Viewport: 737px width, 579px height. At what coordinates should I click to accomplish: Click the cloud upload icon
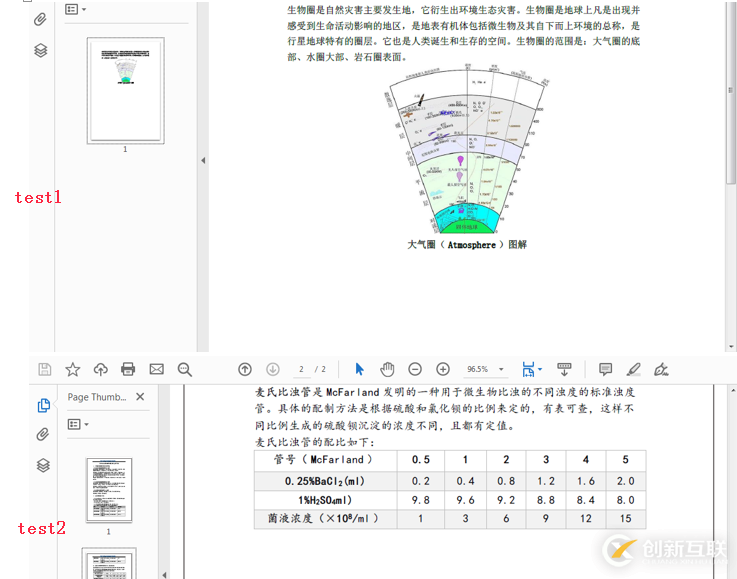[x=101, y=369]
